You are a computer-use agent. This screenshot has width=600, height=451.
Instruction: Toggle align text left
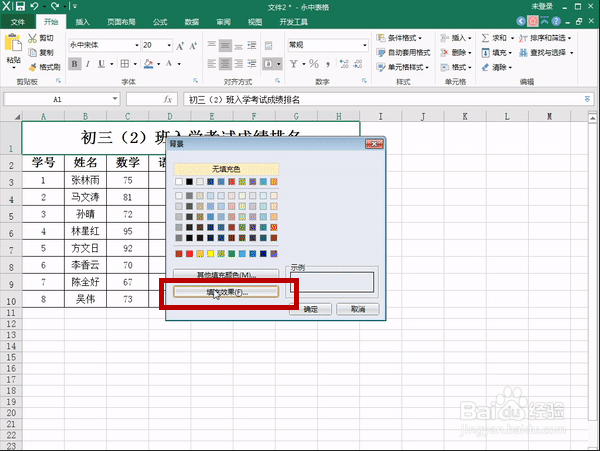coord(212,63)
